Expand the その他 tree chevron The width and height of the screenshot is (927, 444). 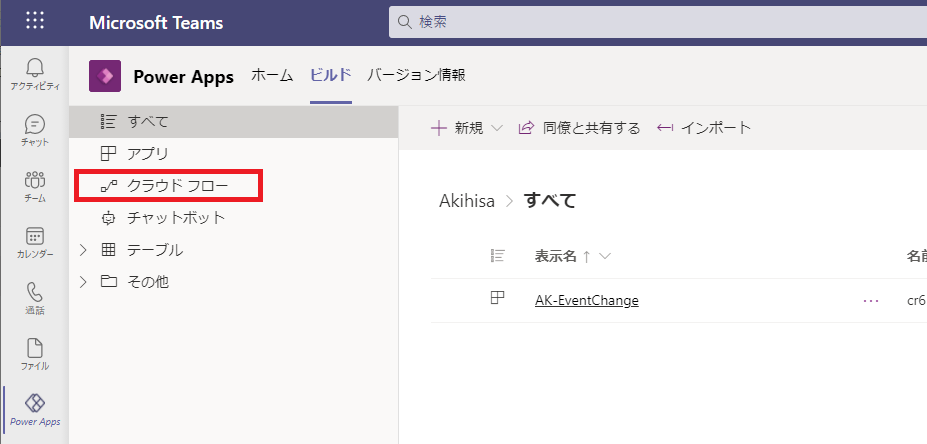[83, 282]
